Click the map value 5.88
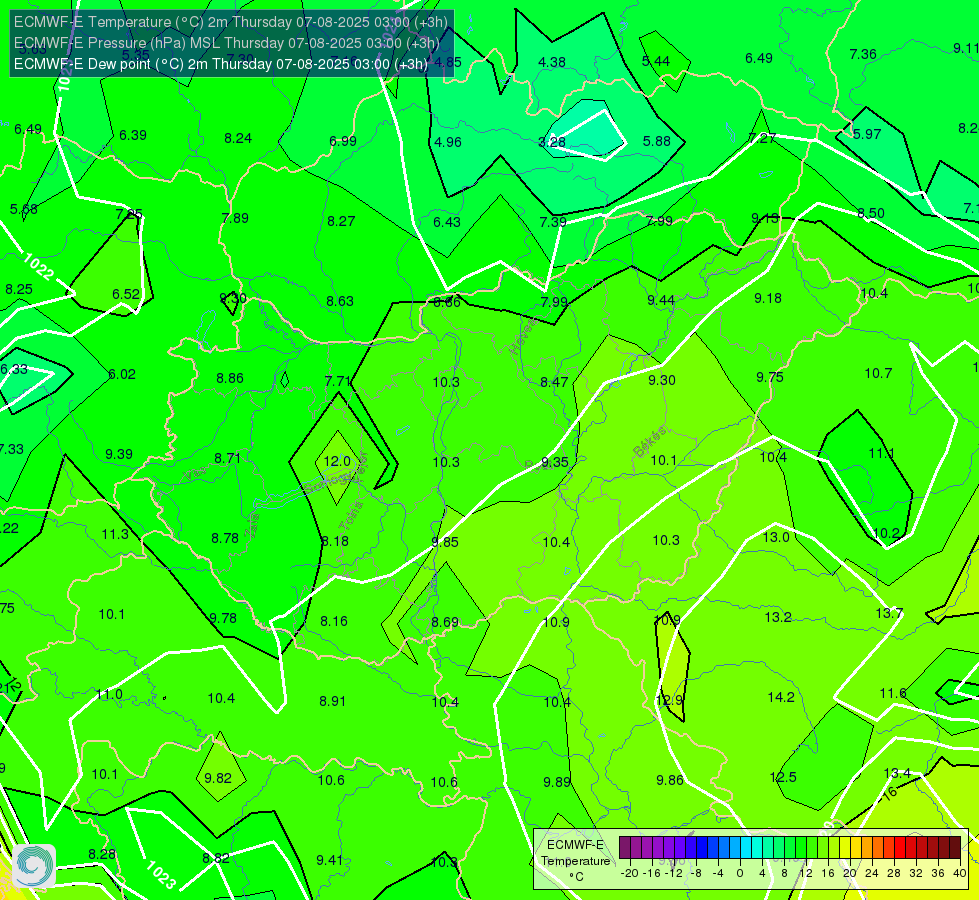Viewport: 979px width, 900px height. click(x=657, y=141)
